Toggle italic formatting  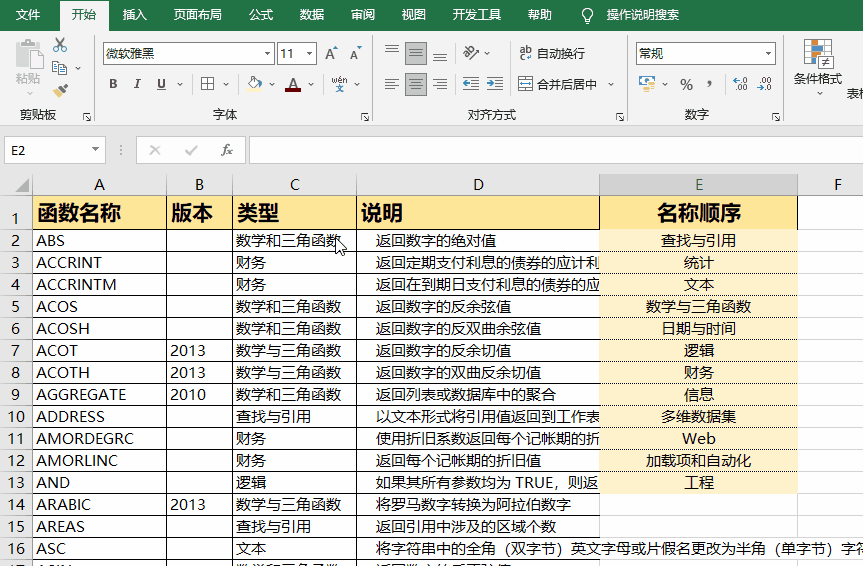coord(137,85)
